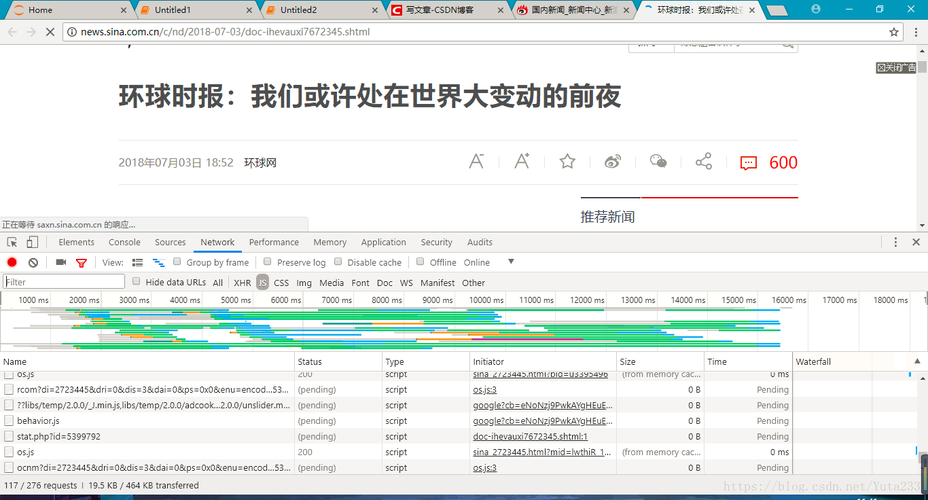Open the share icon on the article
This screenshot has width=928, height=500.
[x=704, y=161]
